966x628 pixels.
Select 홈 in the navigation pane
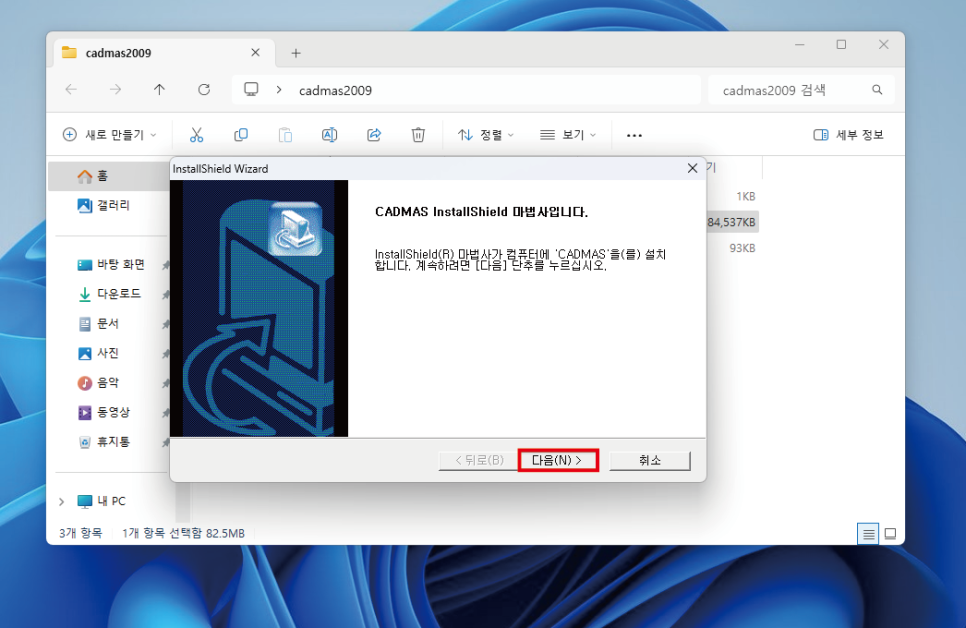coord(108,176)
